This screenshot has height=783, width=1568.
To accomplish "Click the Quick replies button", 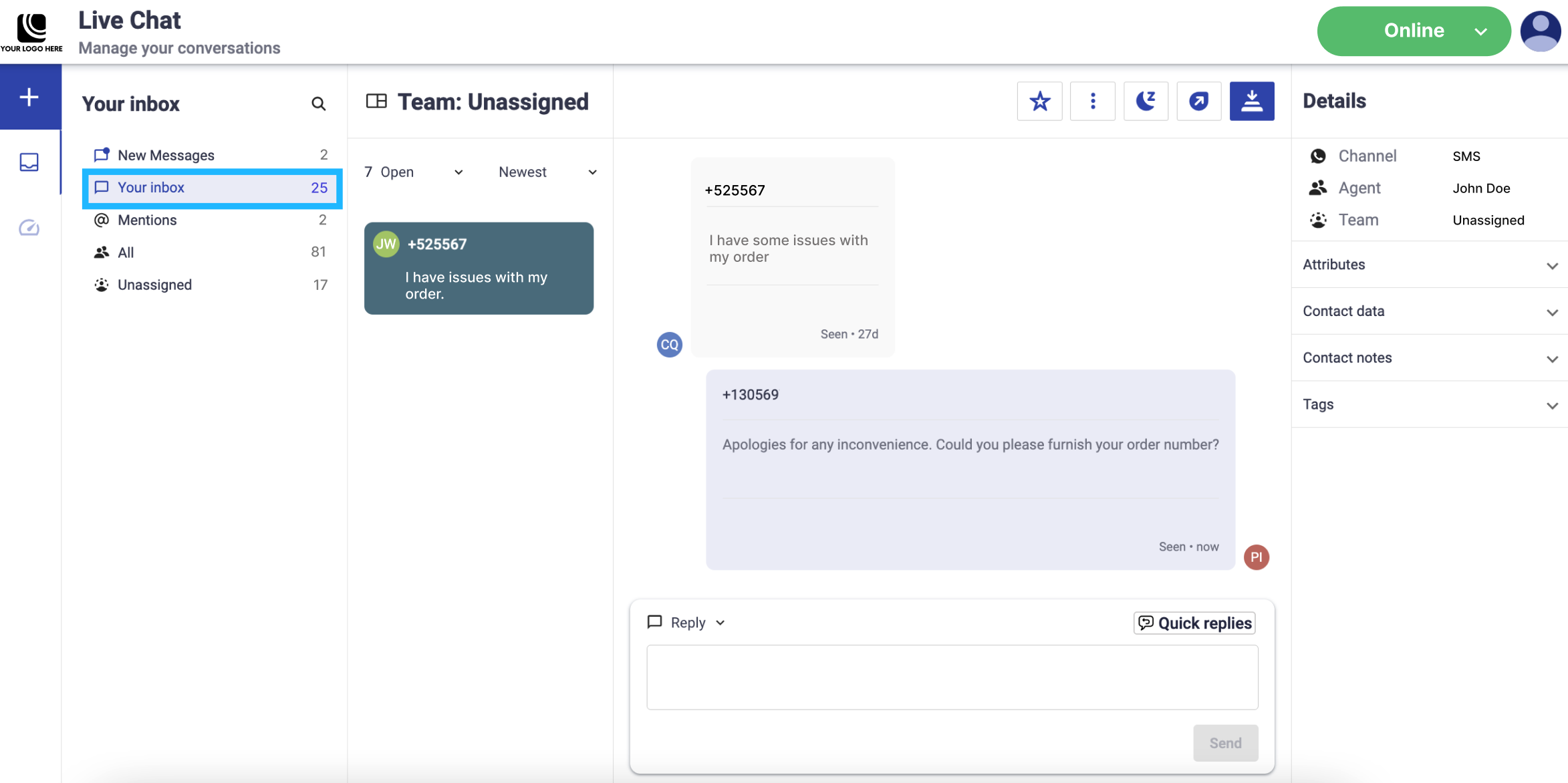I will [1194, 623].
